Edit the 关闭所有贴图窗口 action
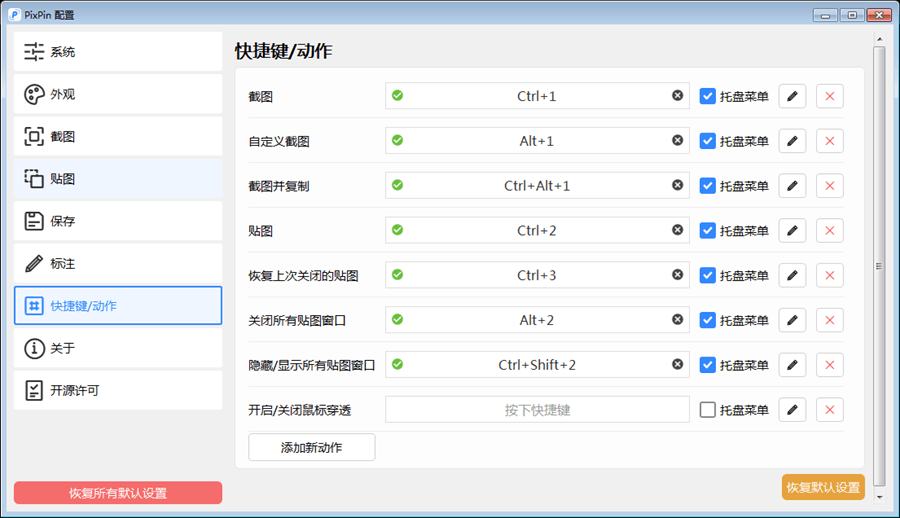Viewport: 900px width, 518px height. pos(792,320)
